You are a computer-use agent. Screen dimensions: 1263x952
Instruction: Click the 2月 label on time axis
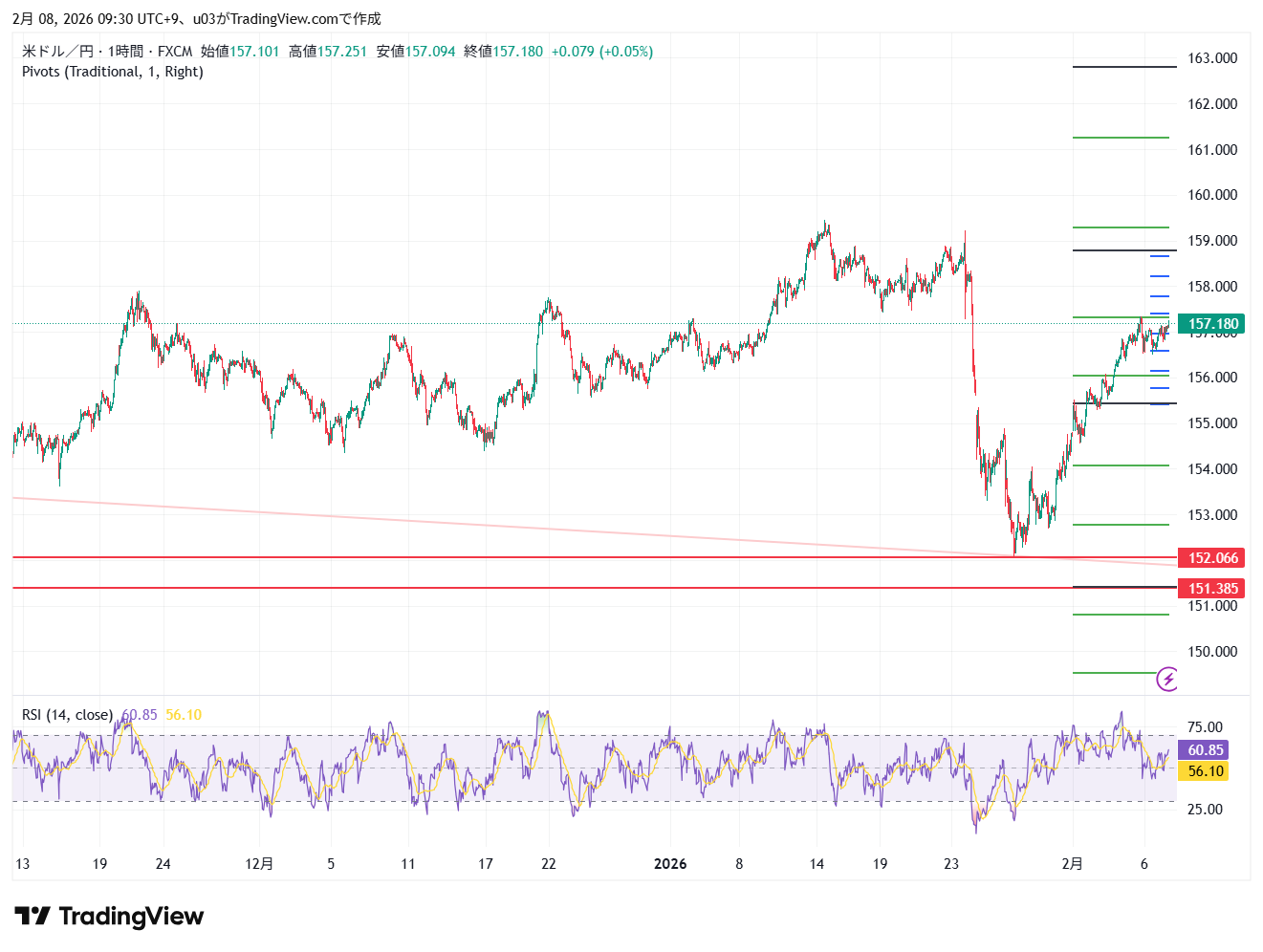(1073, 864)
